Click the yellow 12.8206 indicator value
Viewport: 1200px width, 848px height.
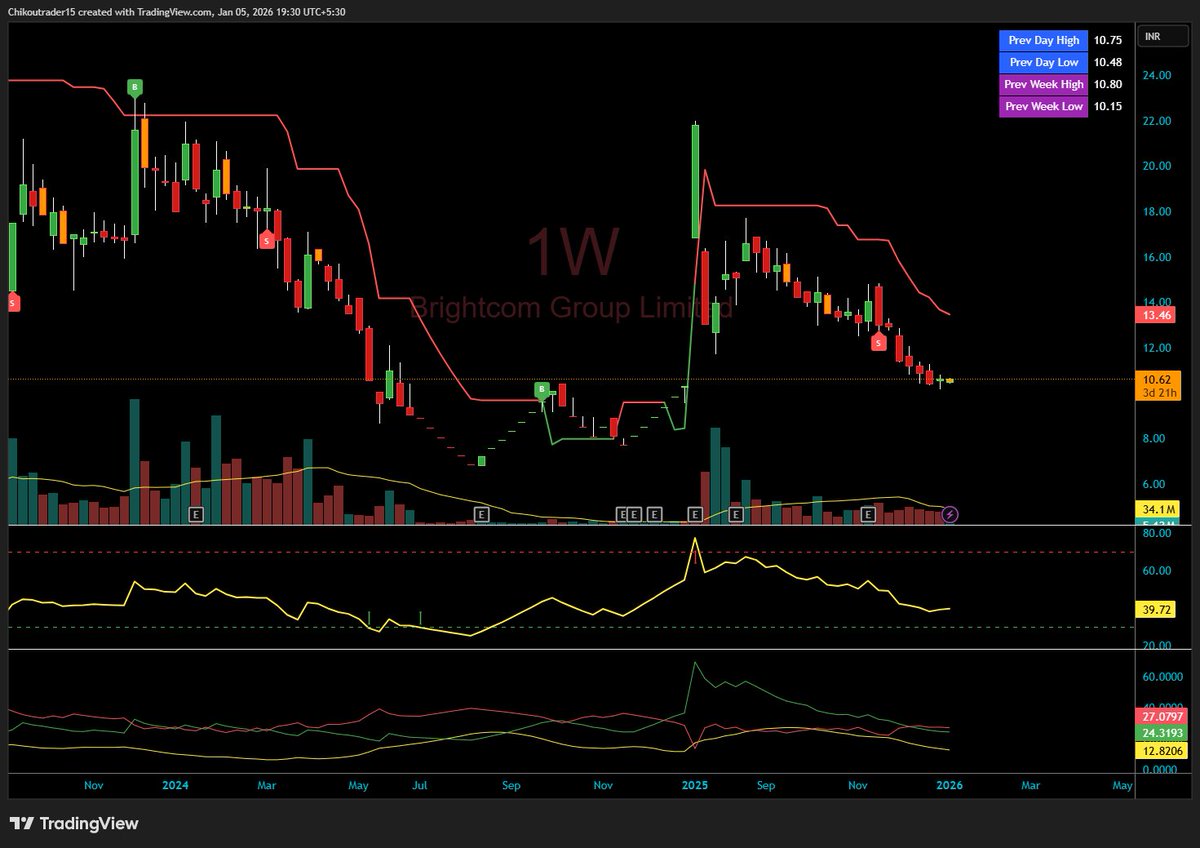click(1163, 750)
